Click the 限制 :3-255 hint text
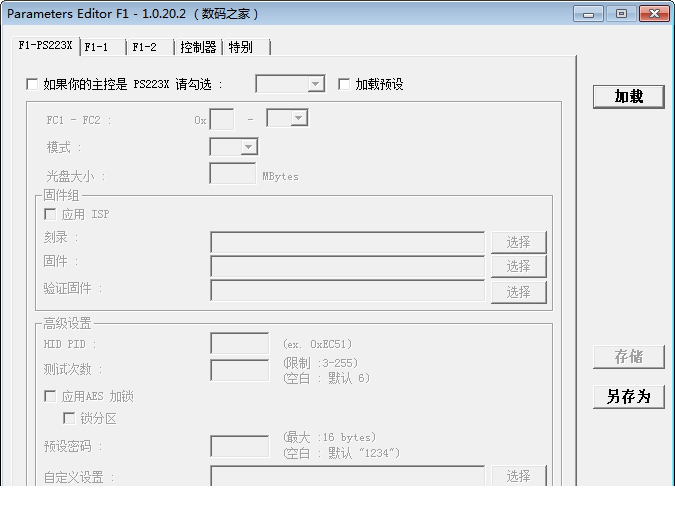 [320, 363]
